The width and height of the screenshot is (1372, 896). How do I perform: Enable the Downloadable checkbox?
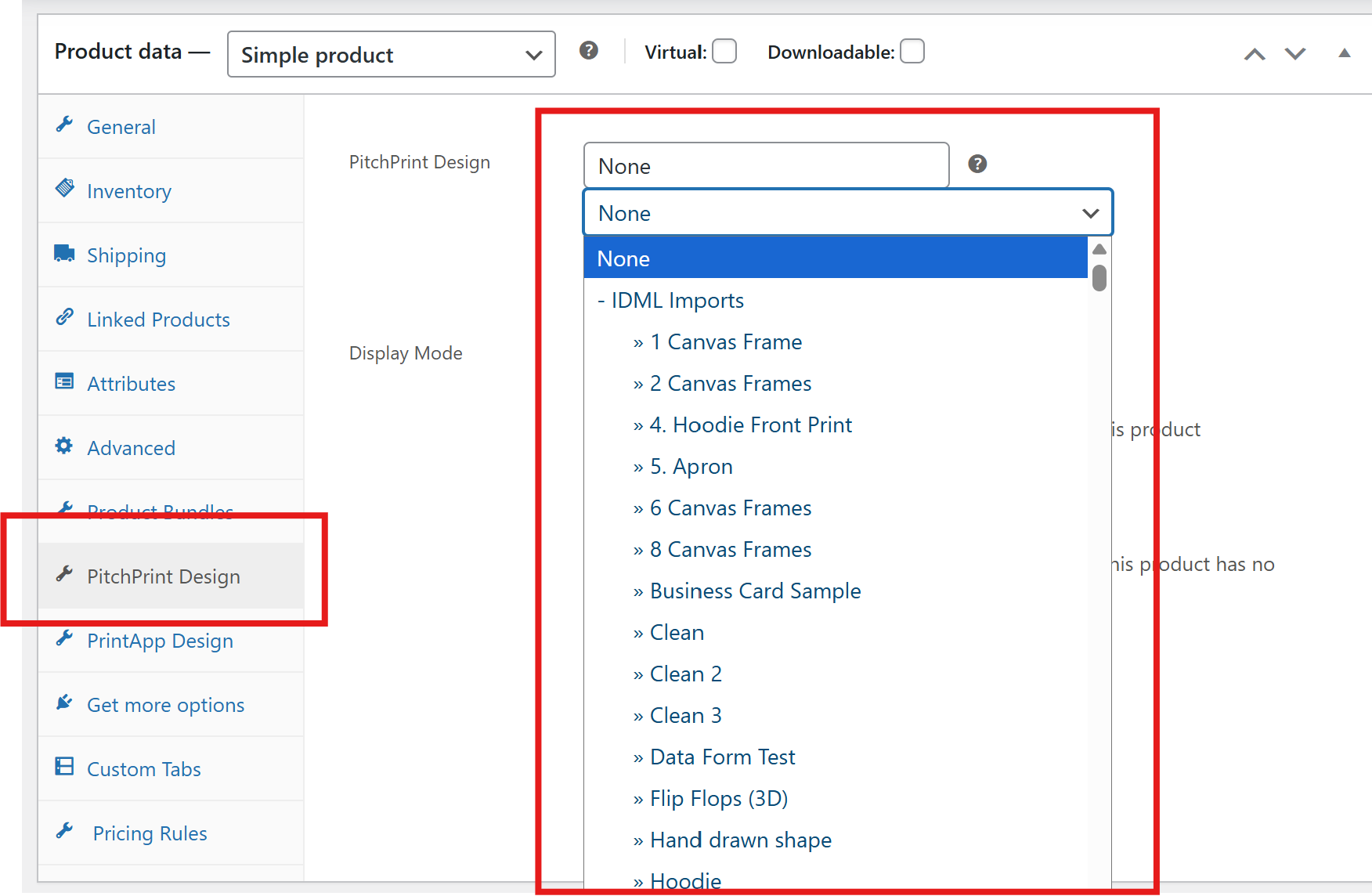[912, 52]
